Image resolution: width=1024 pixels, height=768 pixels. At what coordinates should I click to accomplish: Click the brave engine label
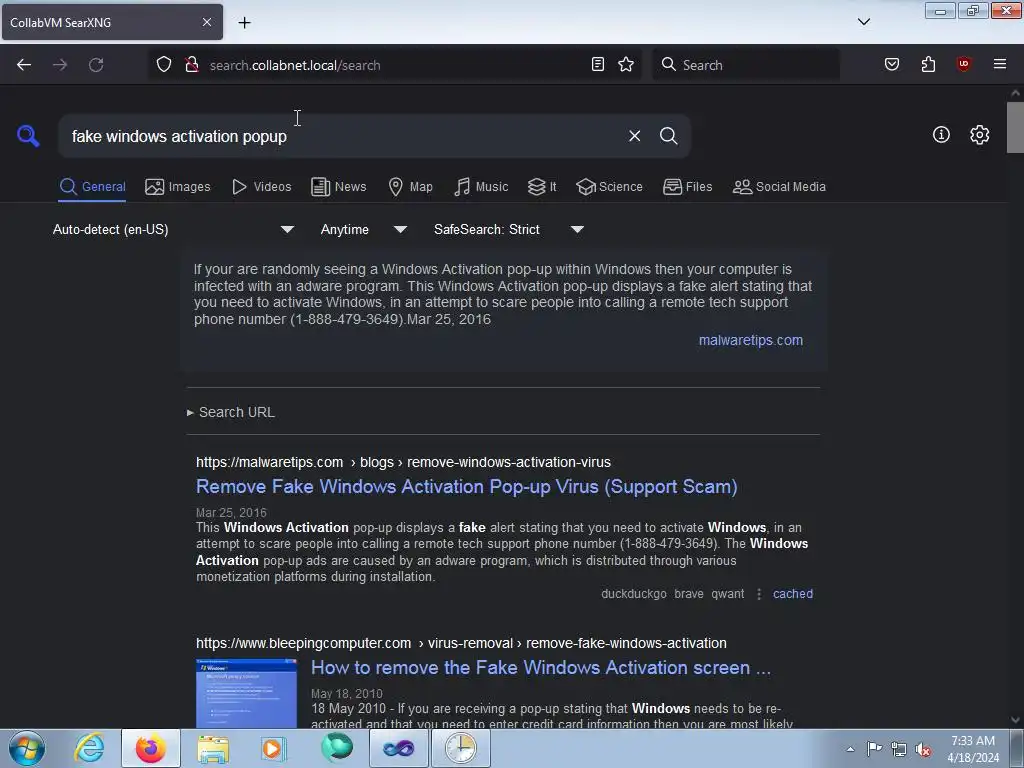coord(688,594)
